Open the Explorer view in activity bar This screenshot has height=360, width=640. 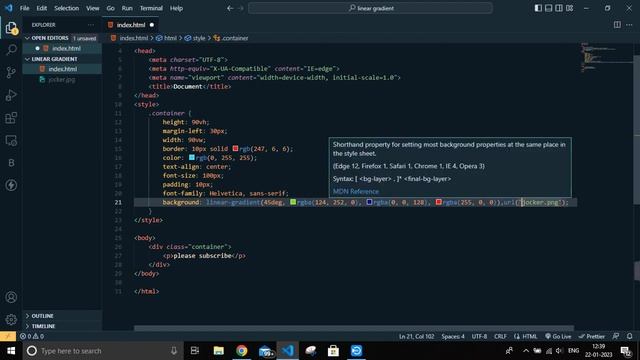click(x=11, y=28)
